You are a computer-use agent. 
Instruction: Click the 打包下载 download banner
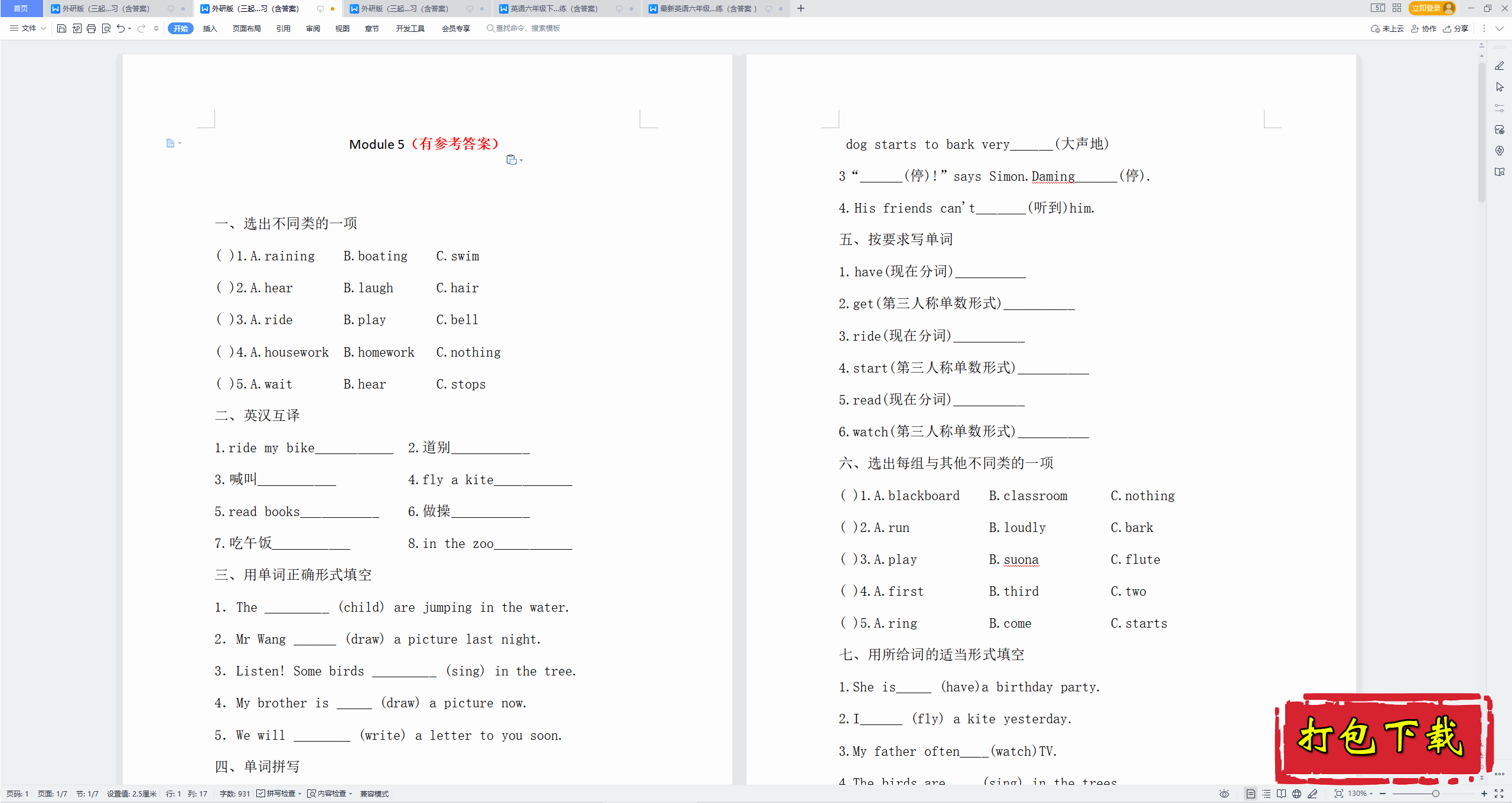click(1383, 737)
